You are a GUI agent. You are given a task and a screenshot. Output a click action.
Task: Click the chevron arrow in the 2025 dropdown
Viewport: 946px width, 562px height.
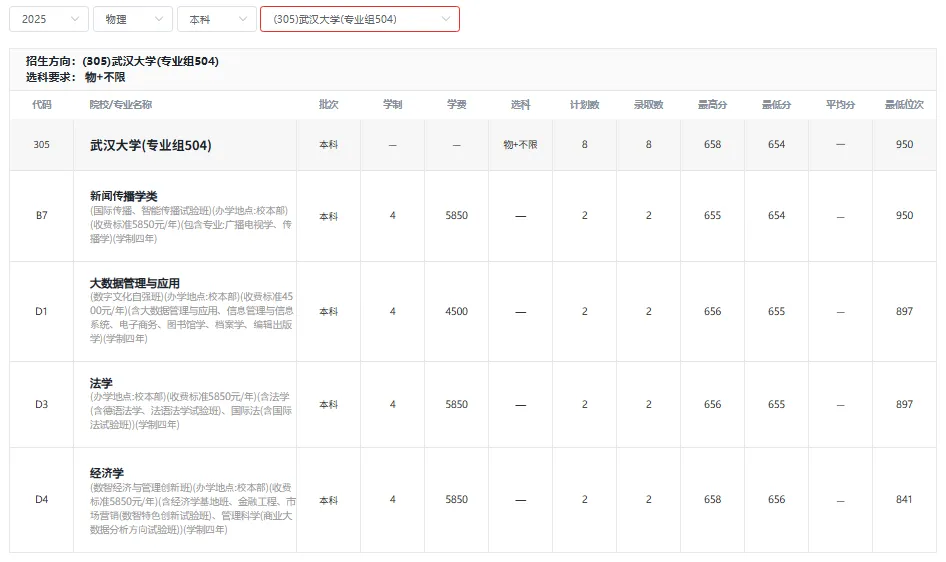(x=75, y=19)
